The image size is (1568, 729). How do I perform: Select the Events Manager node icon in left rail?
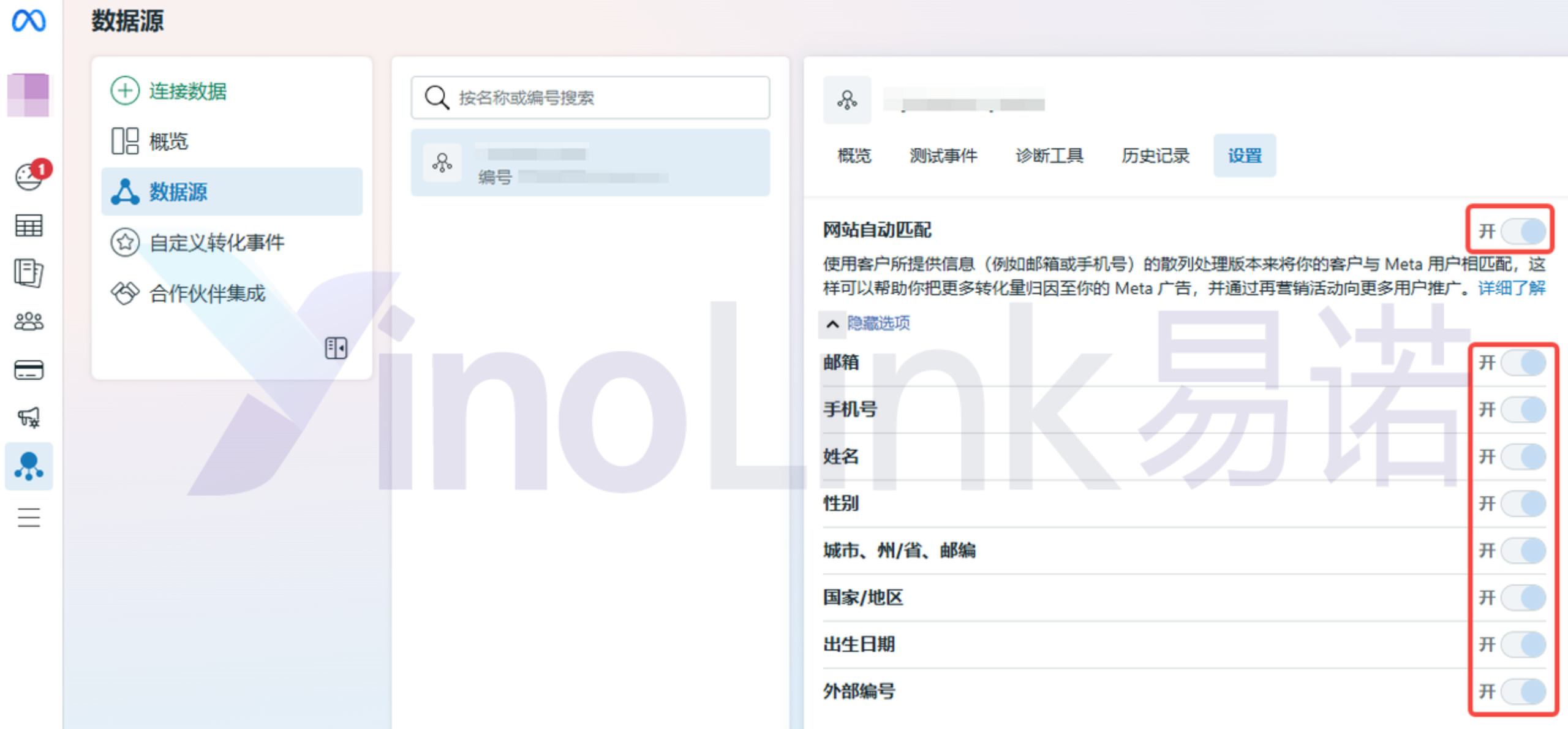click(x=29, y=466)
